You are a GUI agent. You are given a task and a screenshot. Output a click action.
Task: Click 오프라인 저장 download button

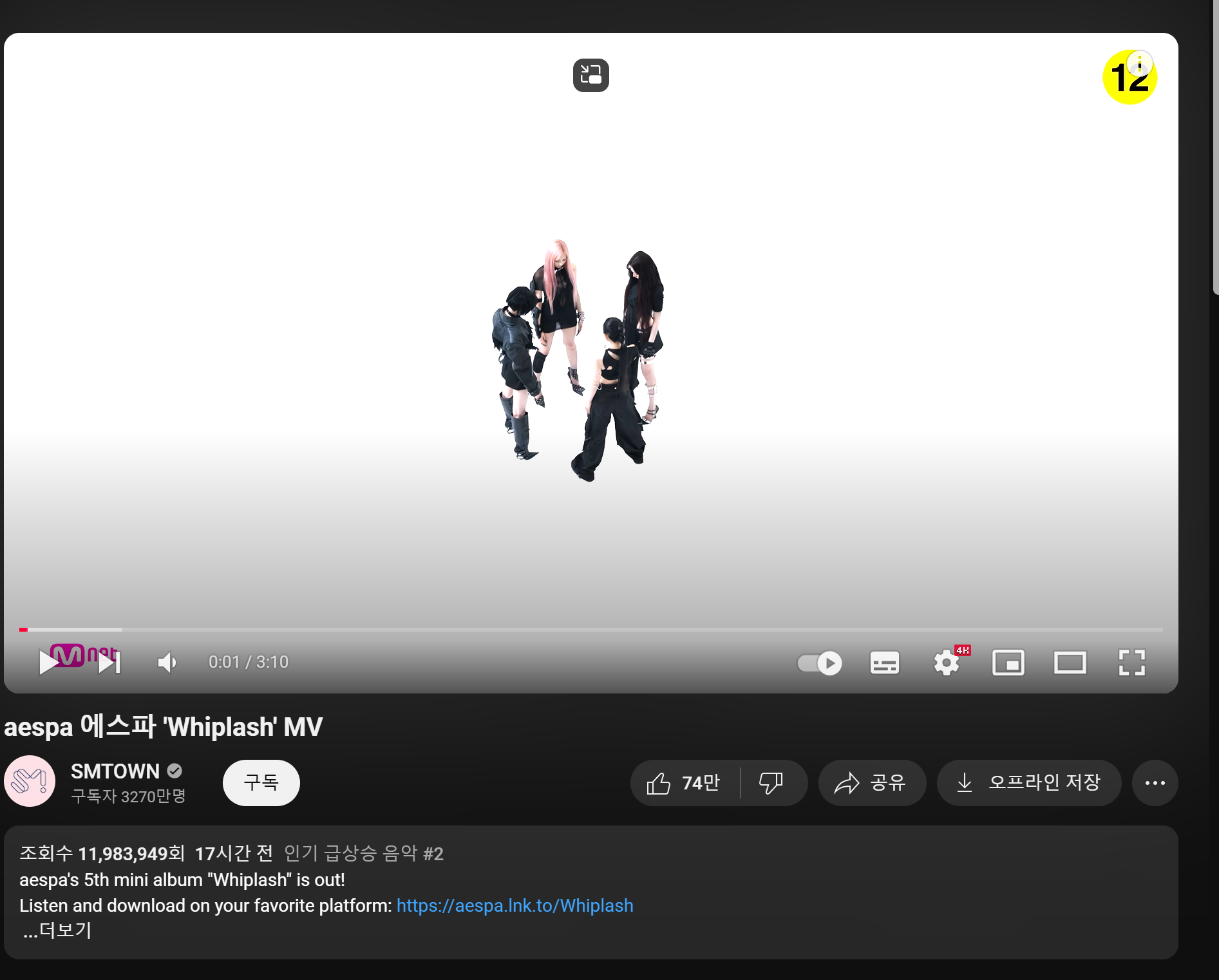(x=1029, y=783)
